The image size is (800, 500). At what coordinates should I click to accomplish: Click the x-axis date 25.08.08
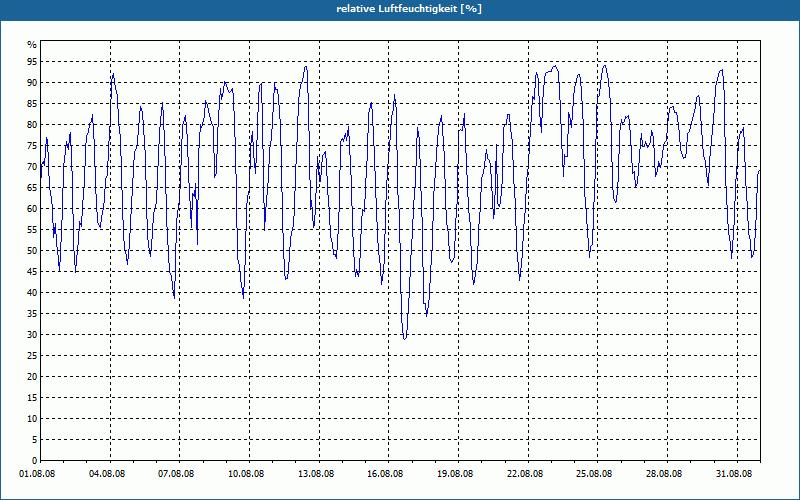[x=595, y=474]
